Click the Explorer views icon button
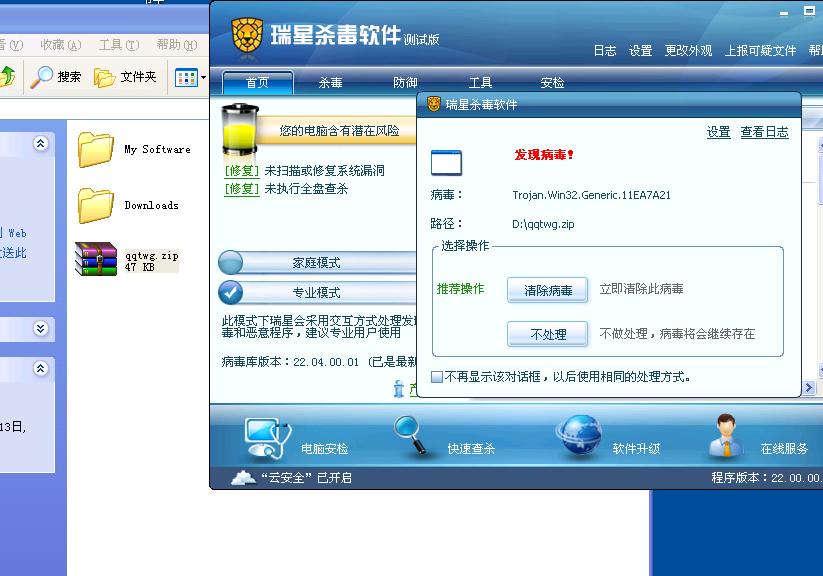This screenshot has height=576, width=823. coord(186,78)
